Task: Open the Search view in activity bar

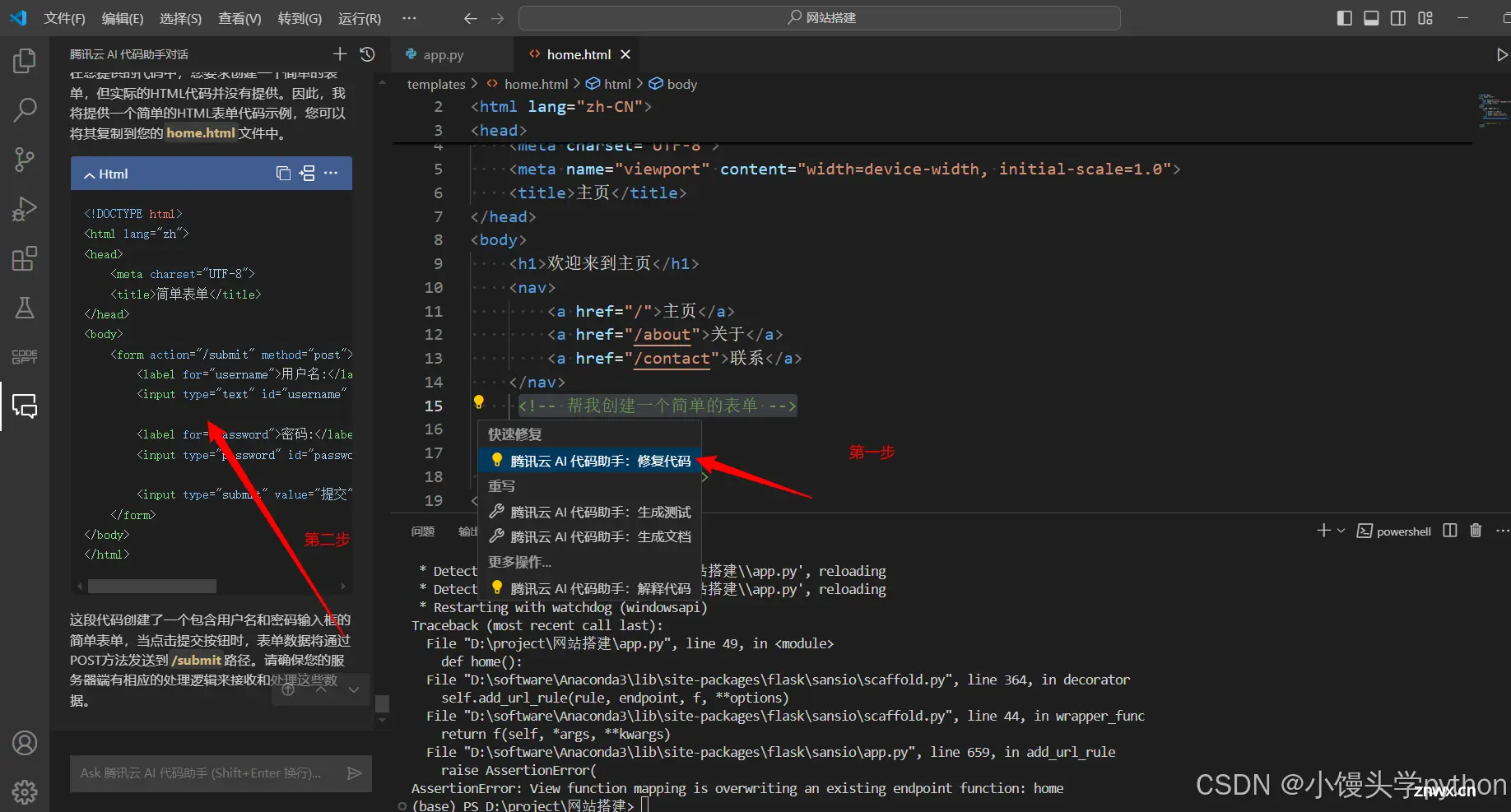Action: (x=25, y=109)
